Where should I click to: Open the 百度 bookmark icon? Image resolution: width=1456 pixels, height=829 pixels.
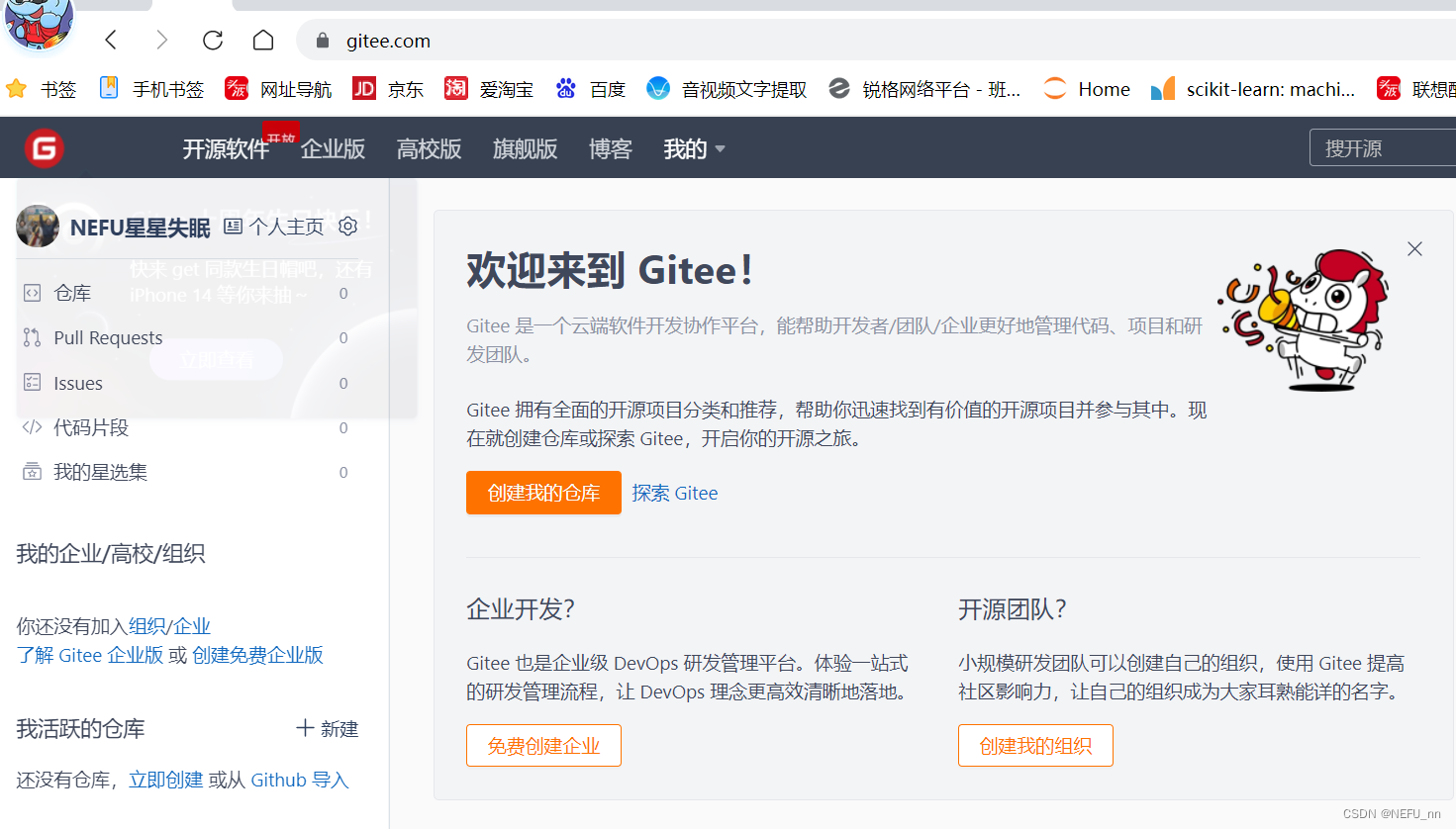click(565, 88)
